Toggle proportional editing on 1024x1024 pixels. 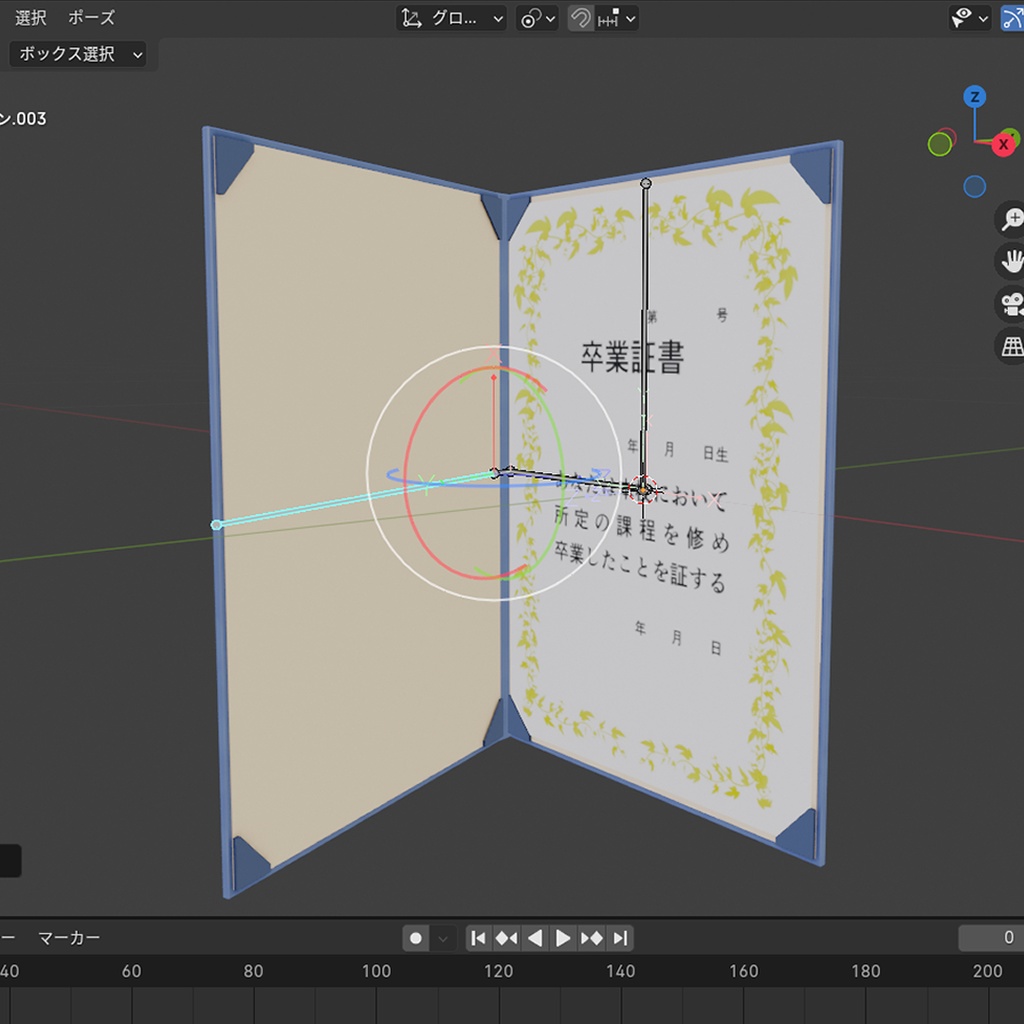coord(530,18)
